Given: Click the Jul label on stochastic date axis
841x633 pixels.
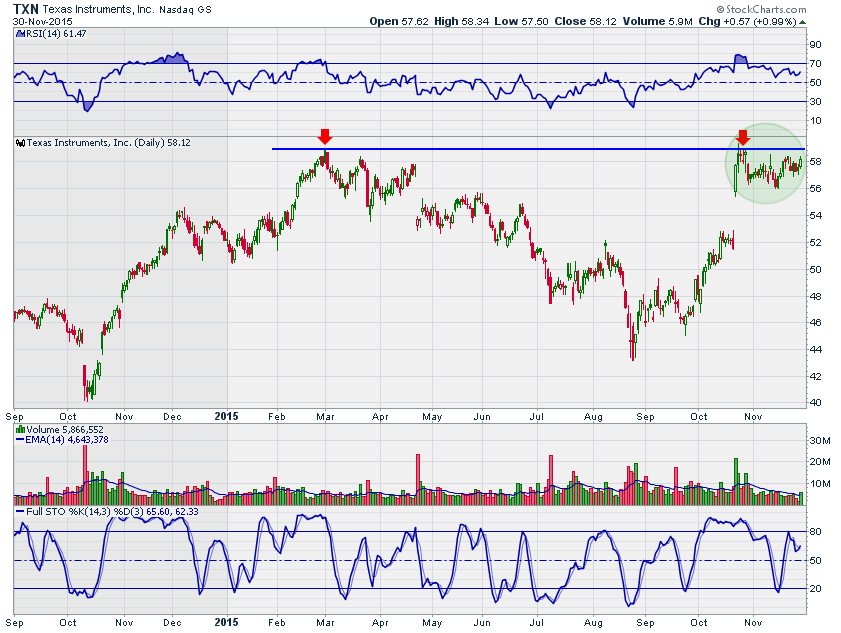Looking at the screenshot, I should click(x=536, y=622).
